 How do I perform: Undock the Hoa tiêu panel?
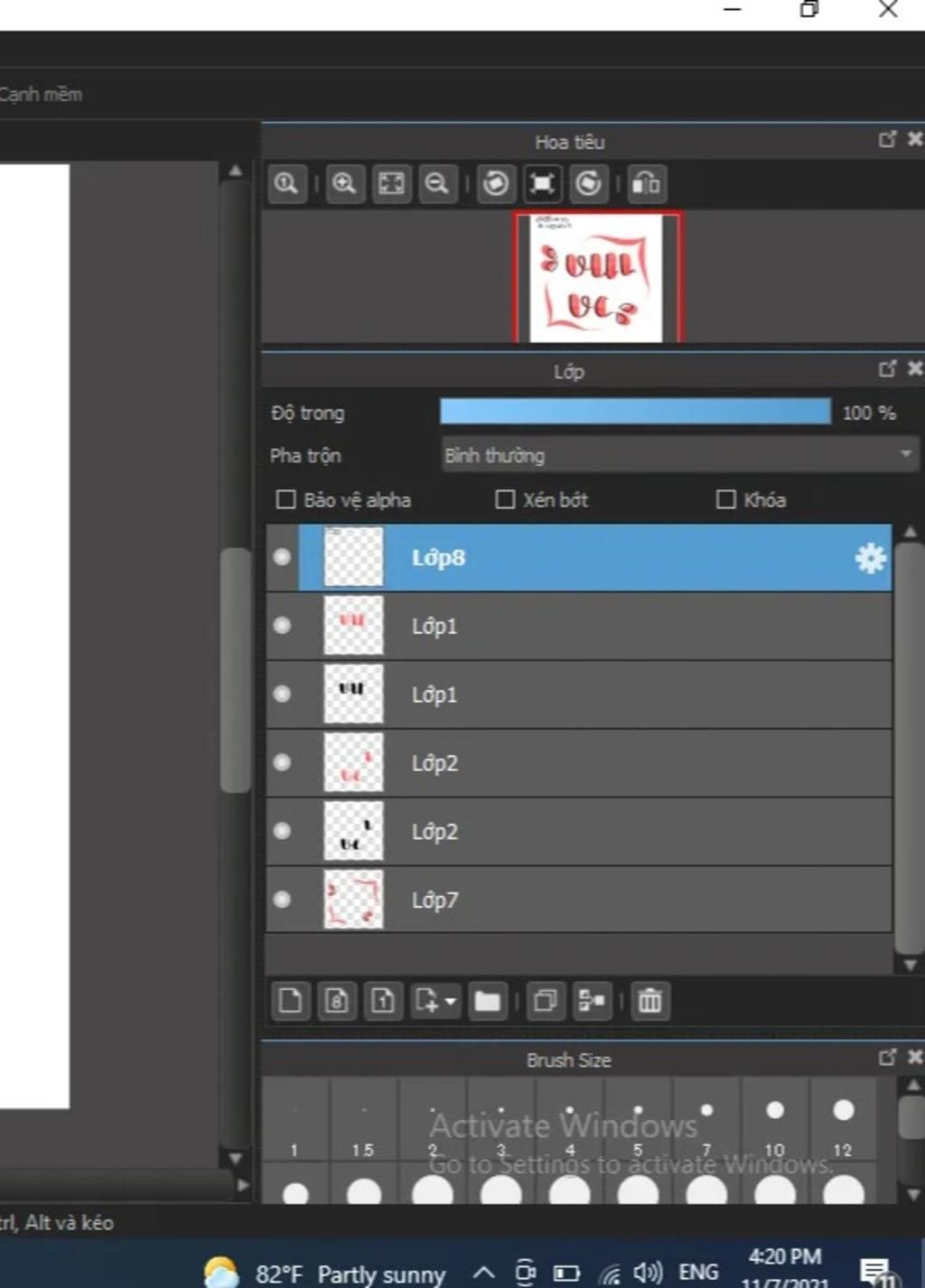888,139
